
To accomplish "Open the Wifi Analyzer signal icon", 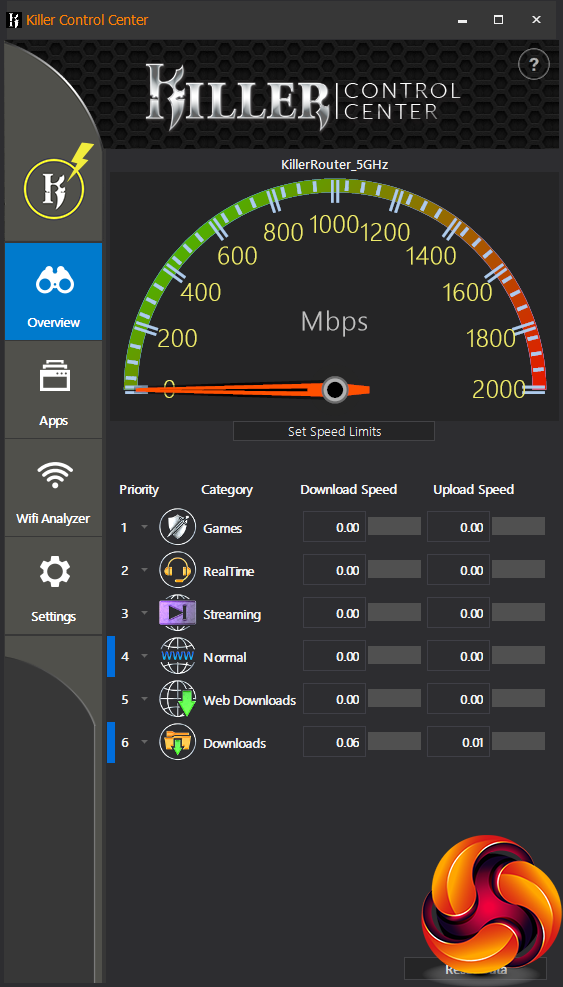I will (55, 475).
